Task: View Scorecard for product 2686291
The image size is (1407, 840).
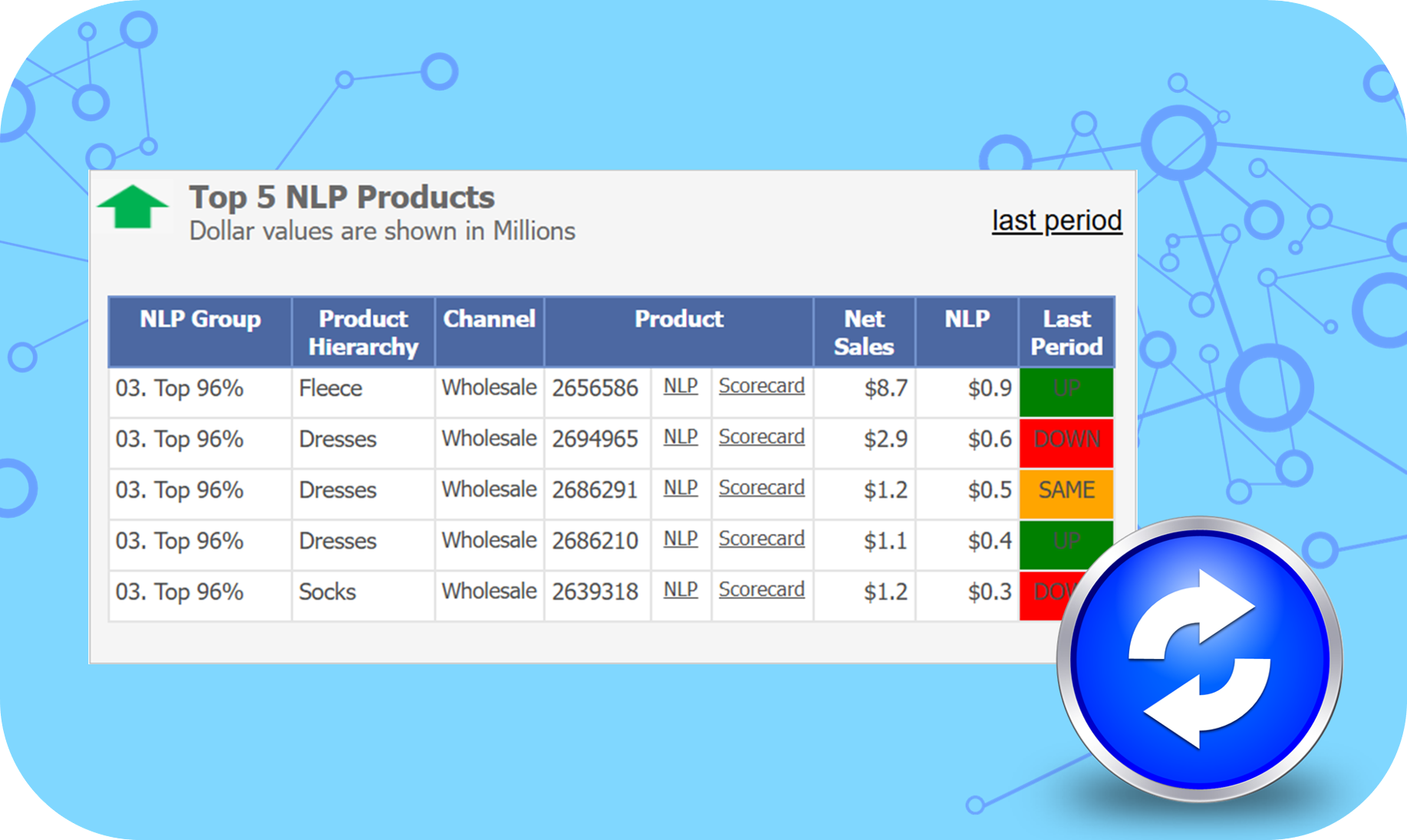Action: pyautogui.click(x=761, y=488)
